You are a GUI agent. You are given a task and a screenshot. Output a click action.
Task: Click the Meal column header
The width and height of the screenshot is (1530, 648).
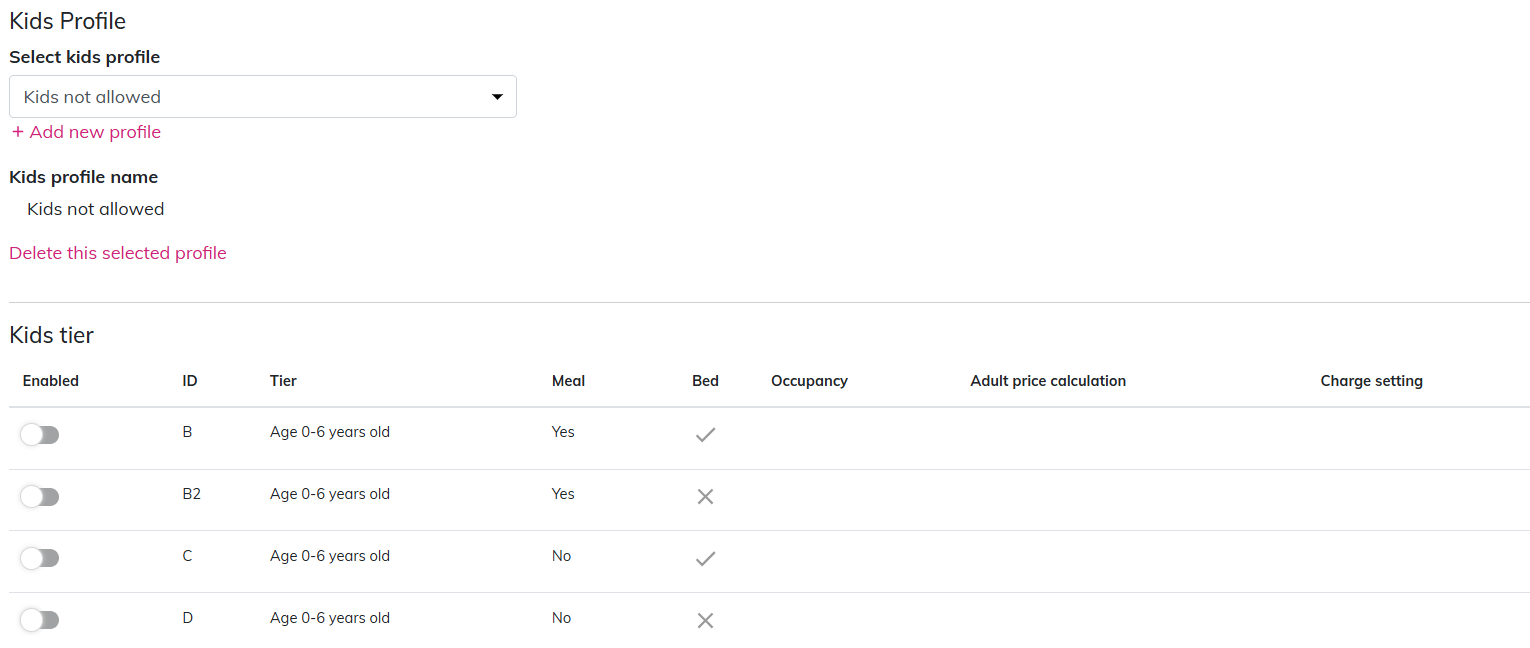pos(568,381)
